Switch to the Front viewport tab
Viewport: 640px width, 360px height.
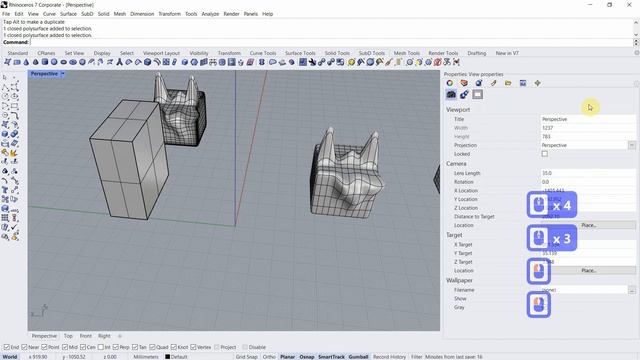pyautogui.click(x=86, y=336)
